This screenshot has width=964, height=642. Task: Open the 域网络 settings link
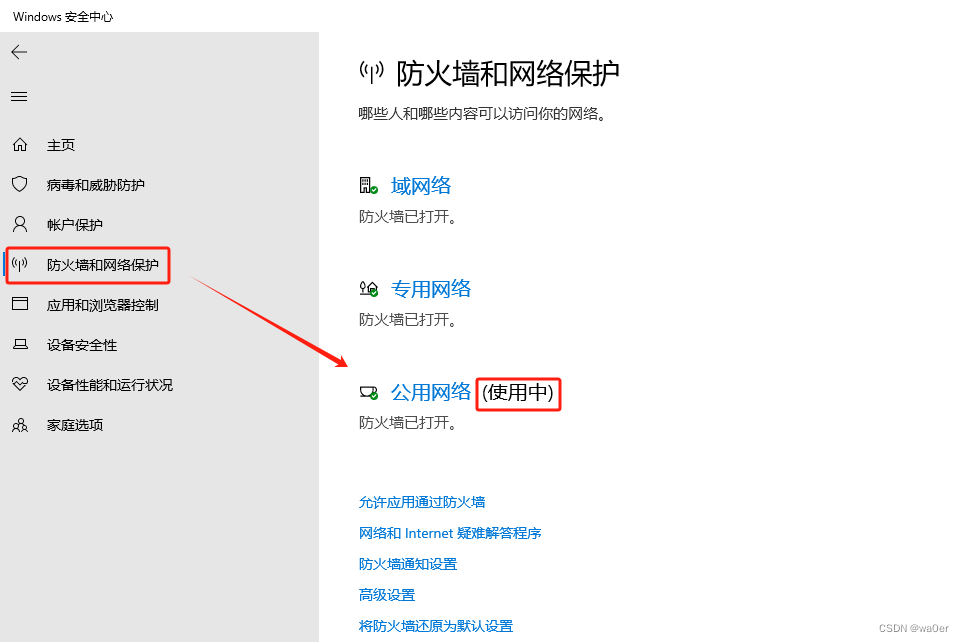[421, 186]
